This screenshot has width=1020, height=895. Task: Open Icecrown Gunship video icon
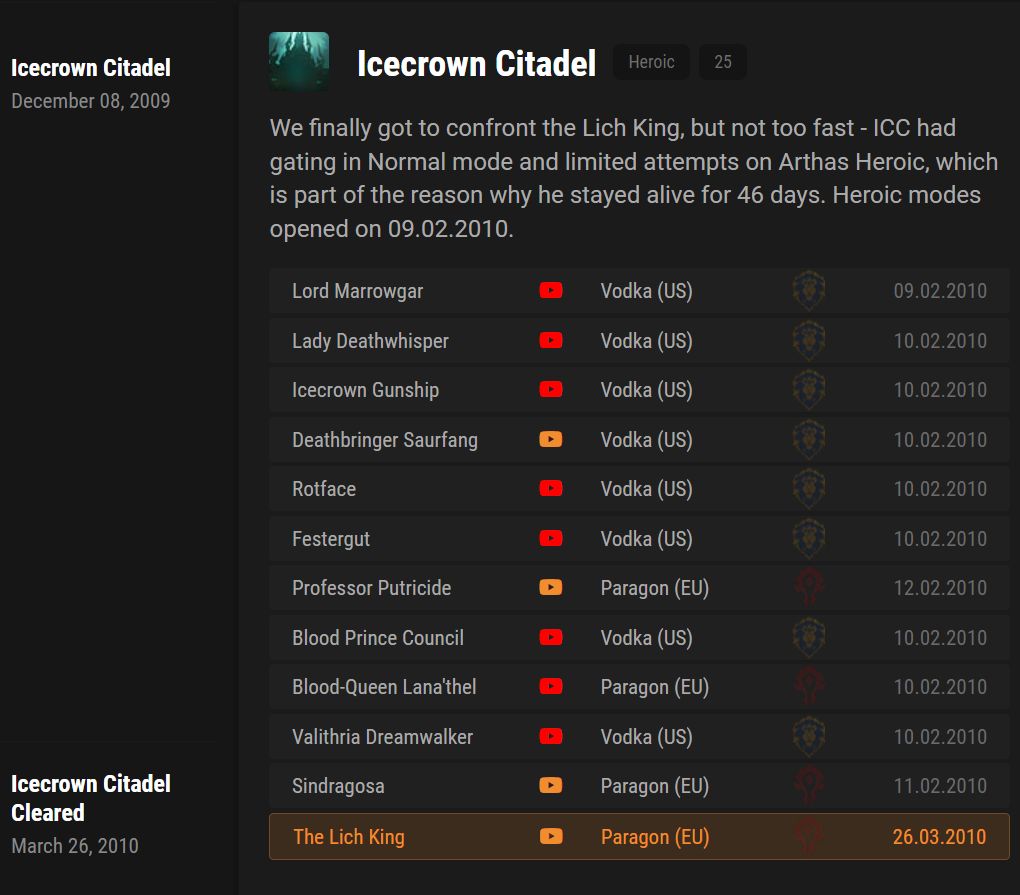(551, 390)
